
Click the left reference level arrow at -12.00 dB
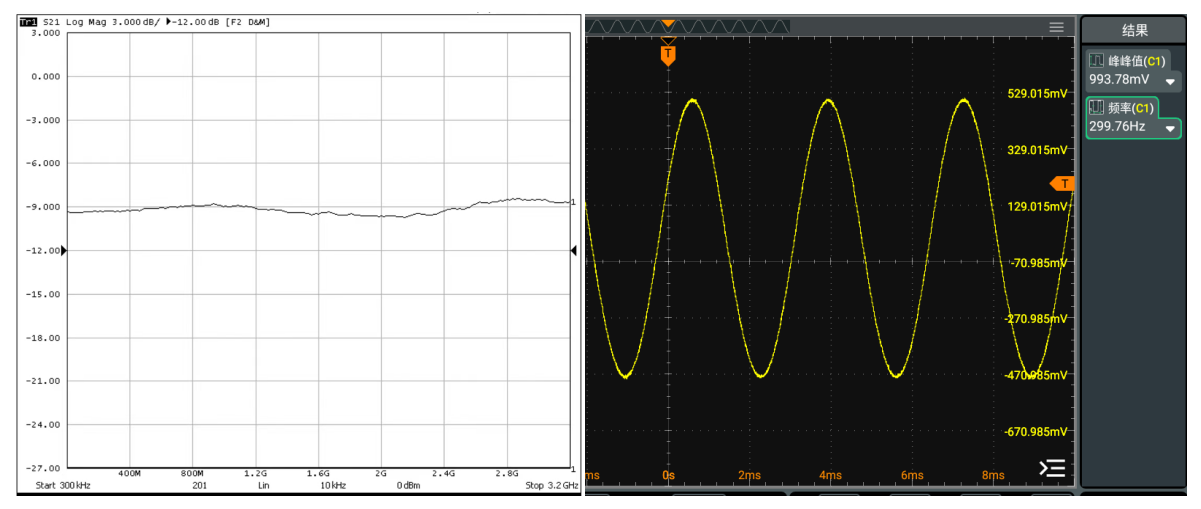(x=65, y=251)
